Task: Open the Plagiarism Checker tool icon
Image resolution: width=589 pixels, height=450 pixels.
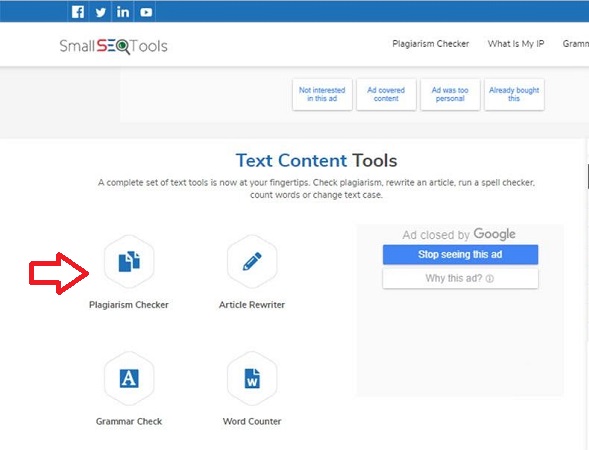Action: [x=129, y=261]
